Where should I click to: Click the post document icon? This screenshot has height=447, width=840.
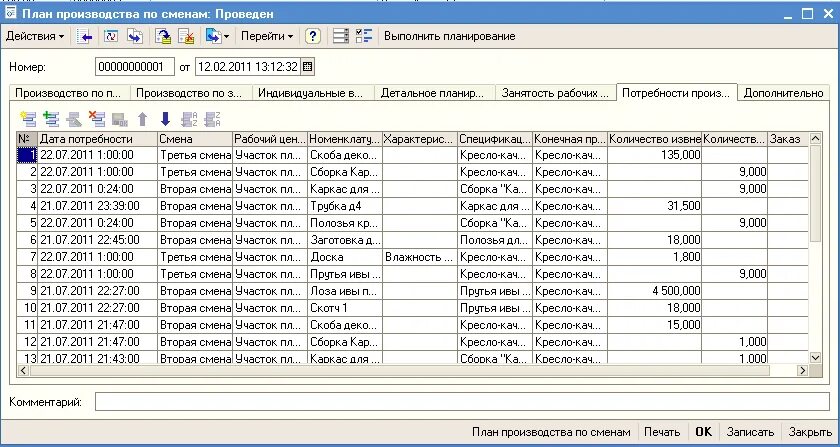(163, 36)
